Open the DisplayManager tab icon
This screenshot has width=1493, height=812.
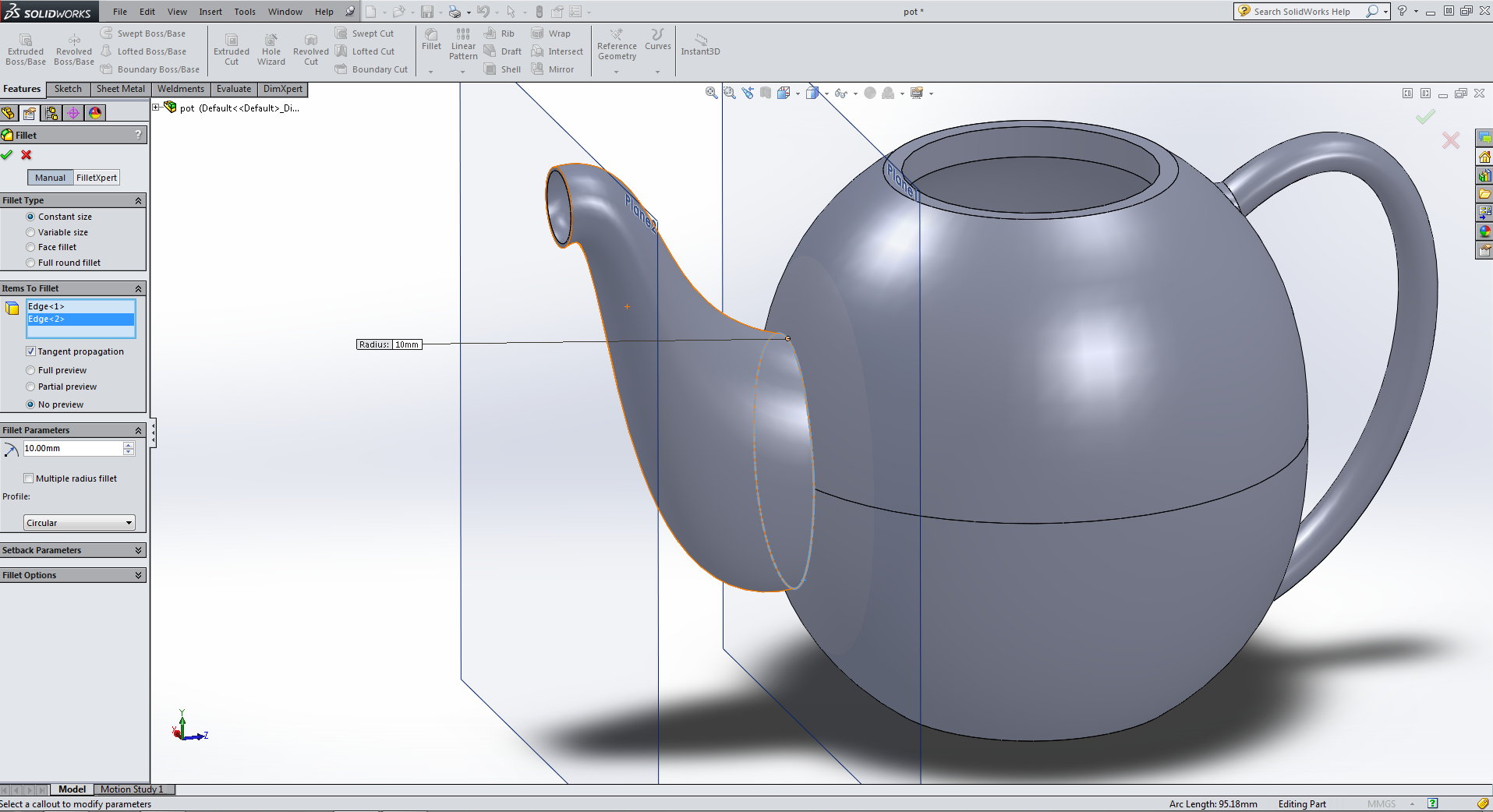[95, 113]
